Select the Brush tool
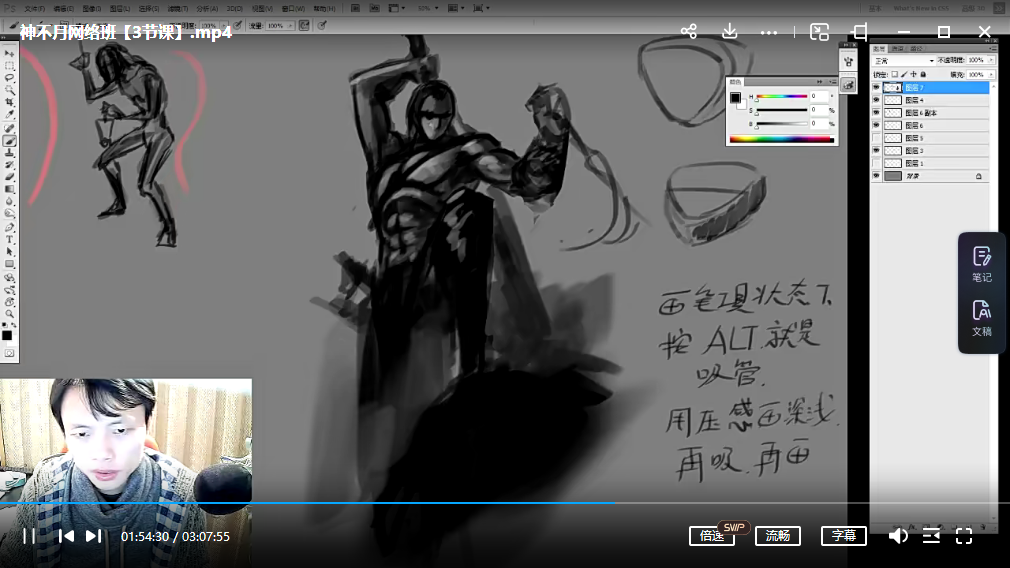This screenshot has width=1010, height=568. (x=9, y=141)
